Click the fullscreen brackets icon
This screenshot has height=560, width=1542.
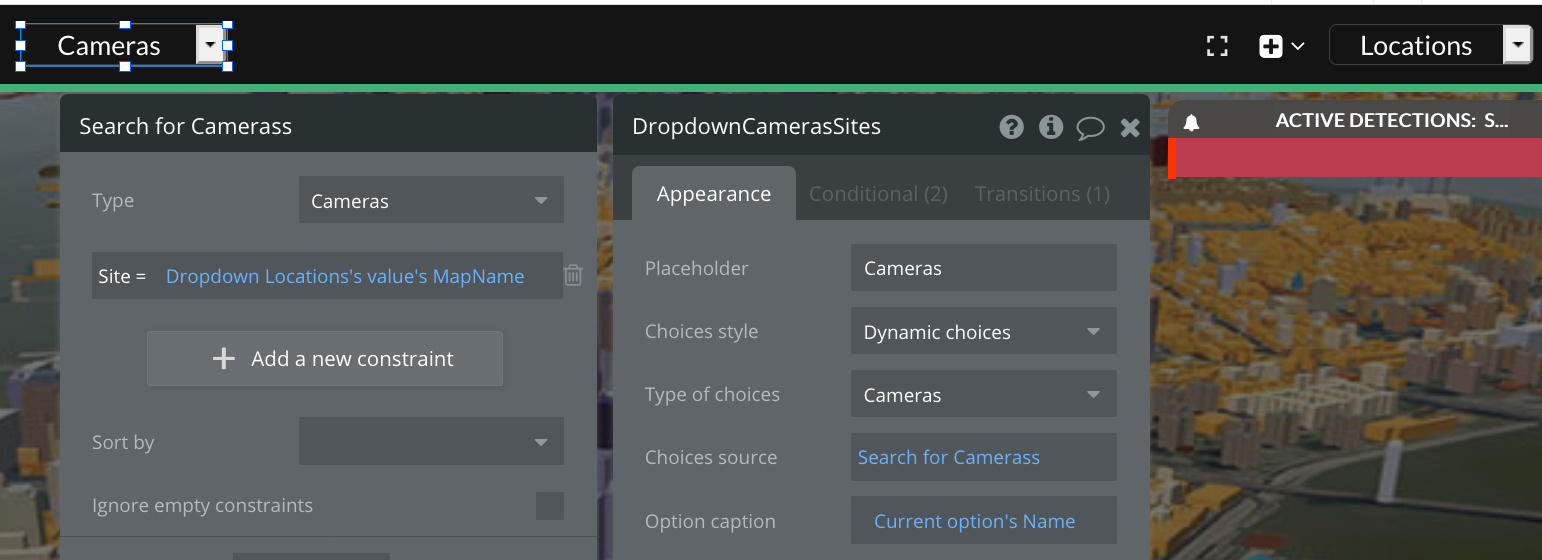[x=1217, y=46]
